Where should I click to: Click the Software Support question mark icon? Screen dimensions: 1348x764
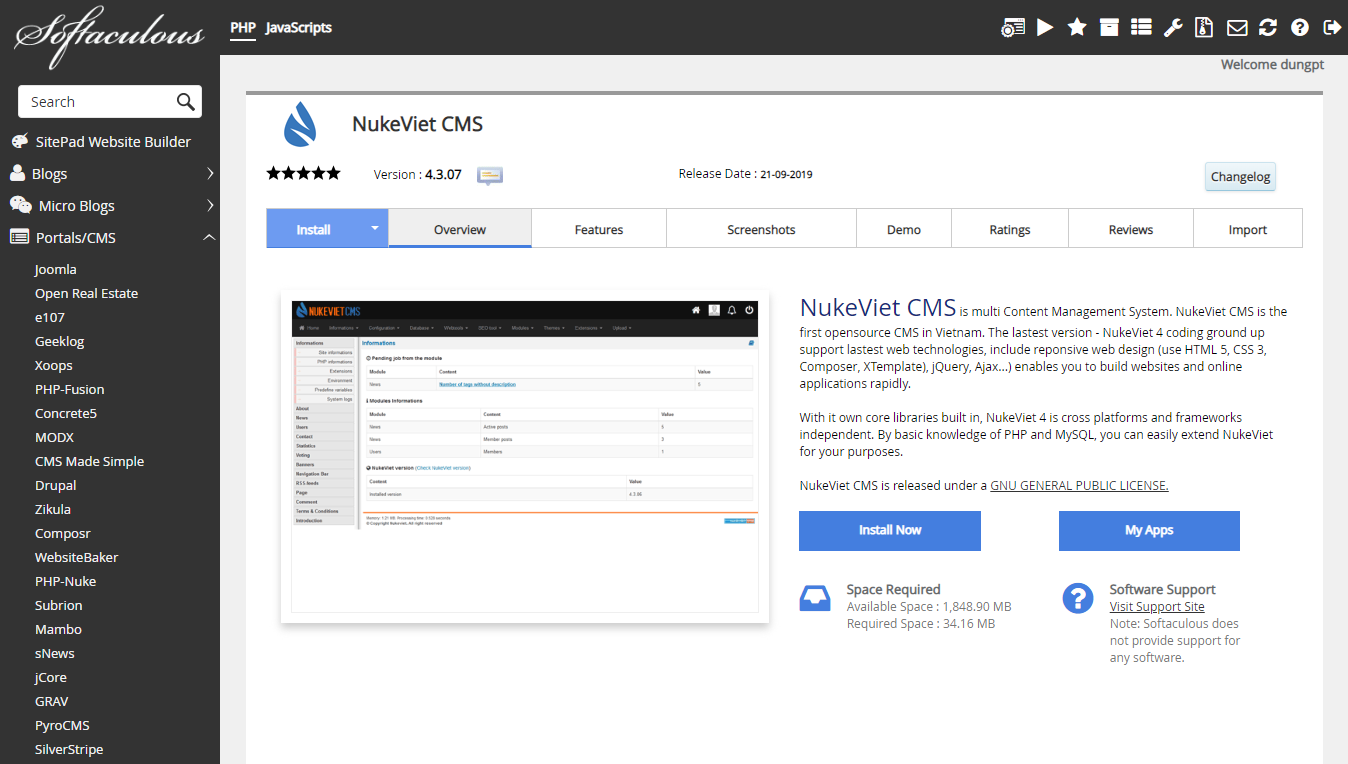click(1078, 598)
